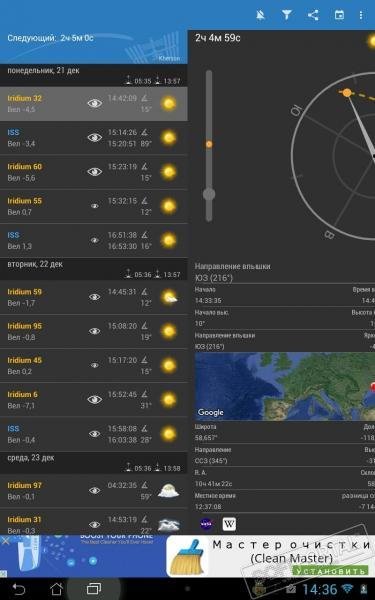Select Iridium 45 pass at 15:17:20
Screen dimensions: 375x600
[x=94, y=366]
